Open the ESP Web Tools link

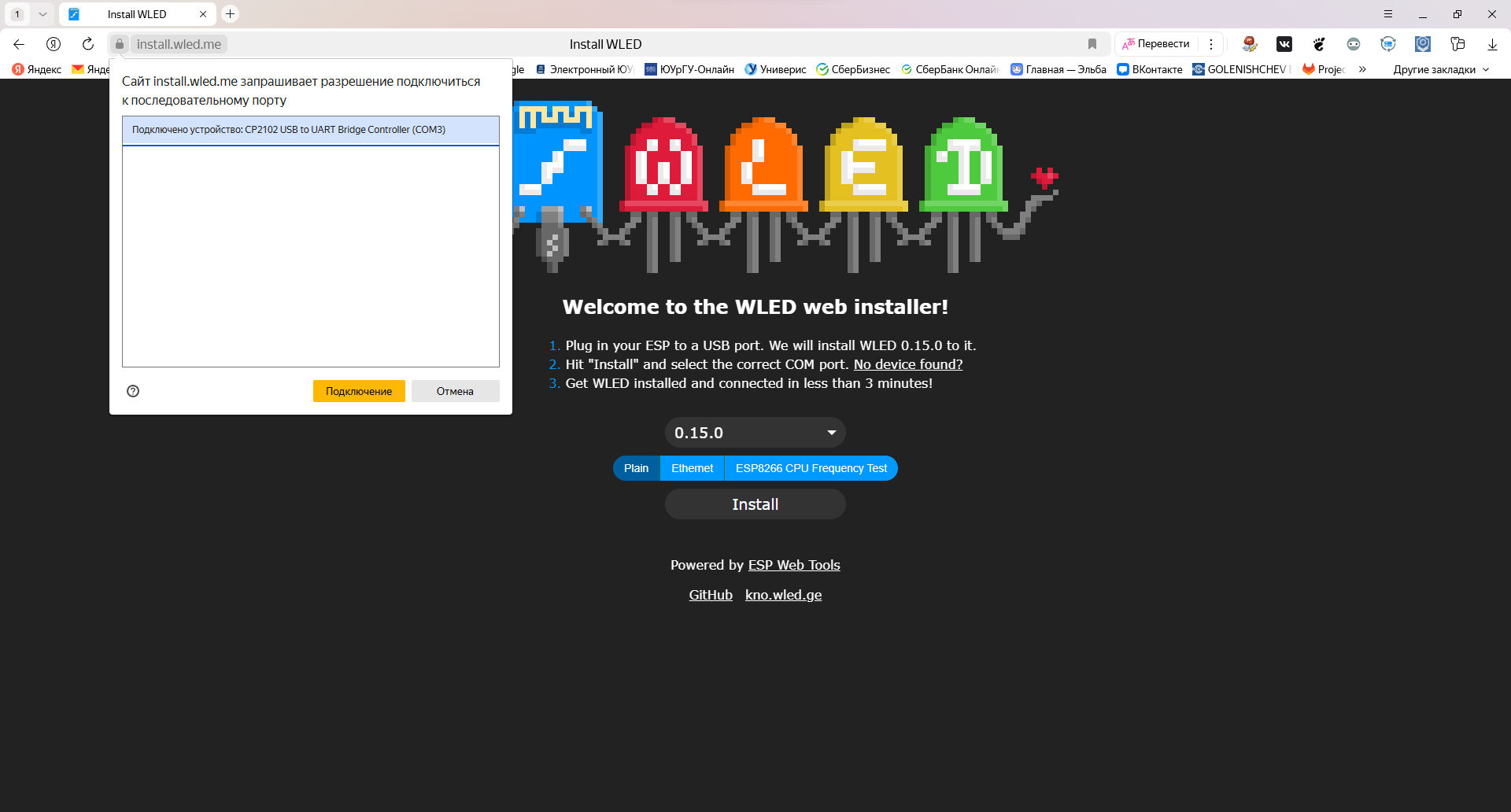794,565
